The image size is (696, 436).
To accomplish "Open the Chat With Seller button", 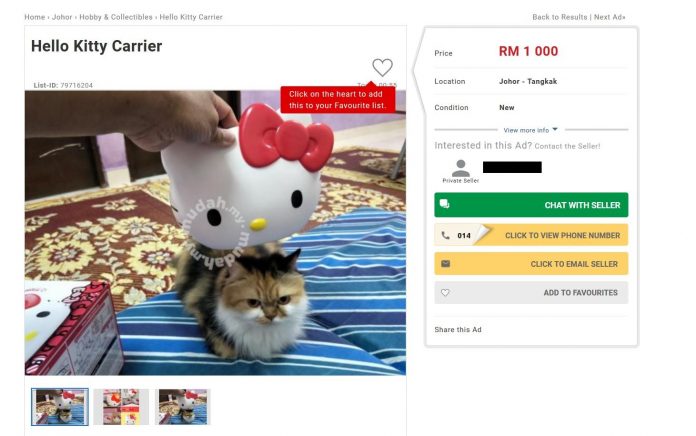I will click(x=531, y=205).
